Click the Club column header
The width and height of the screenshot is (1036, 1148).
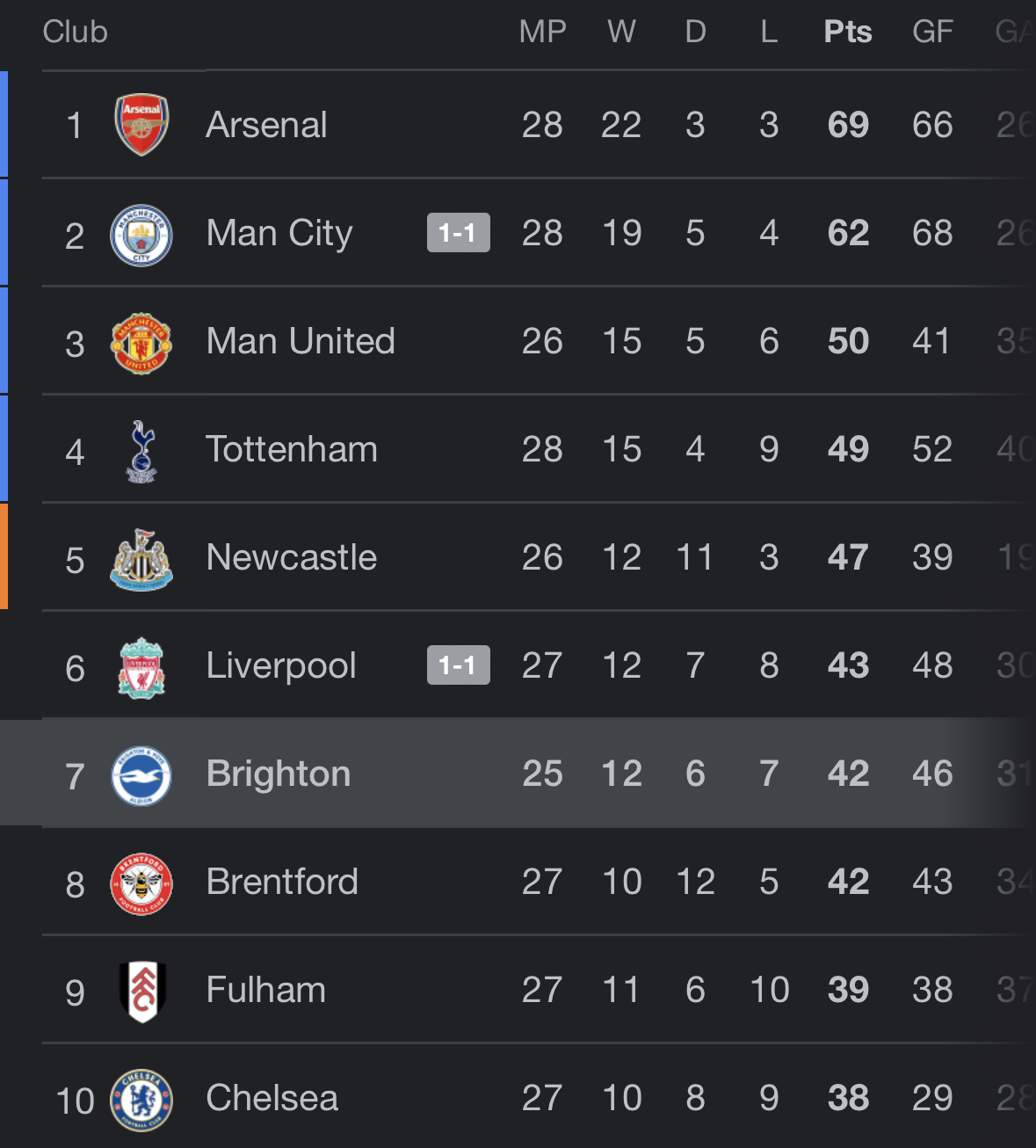75,33
